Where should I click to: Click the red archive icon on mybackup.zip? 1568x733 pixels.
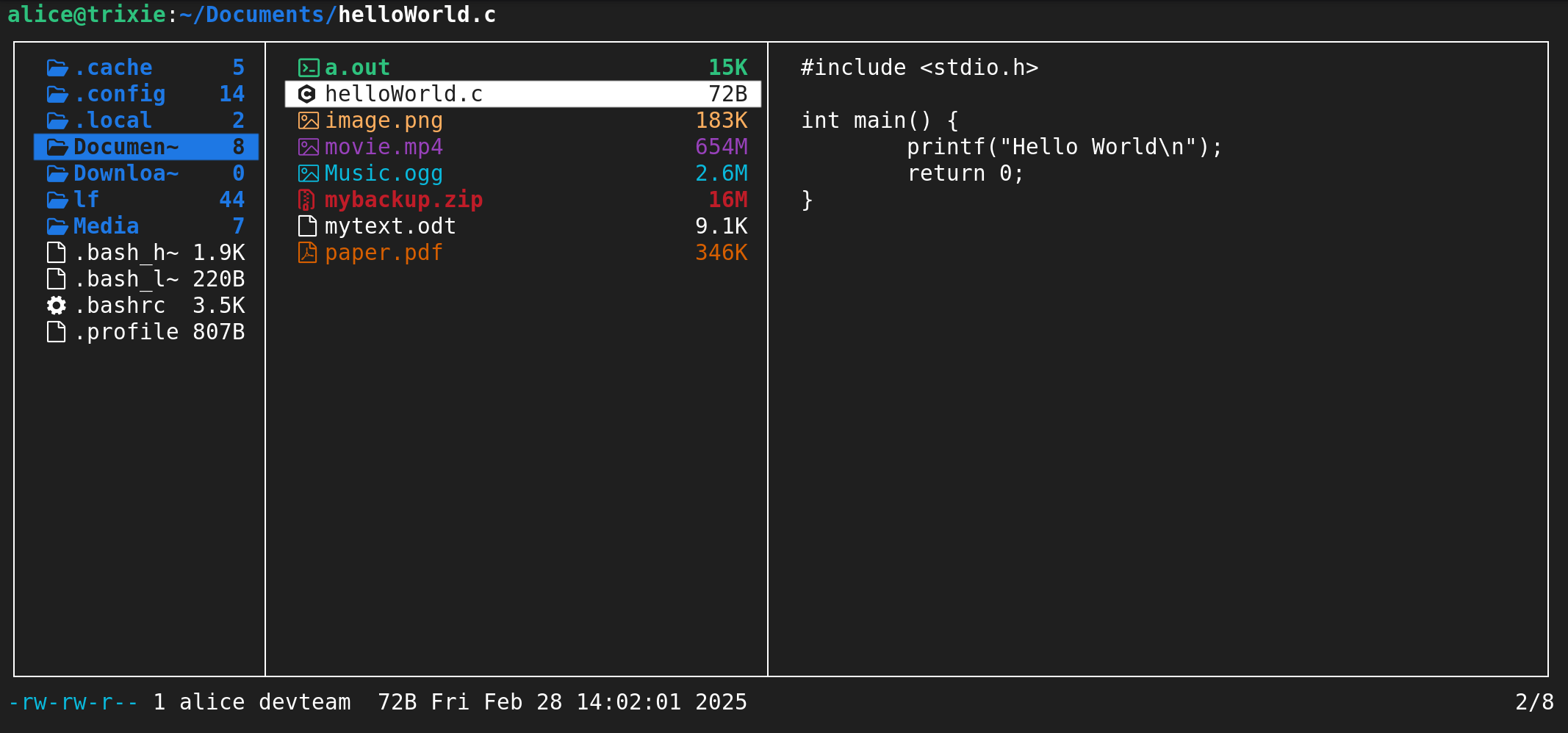click(x=308, y=199)
